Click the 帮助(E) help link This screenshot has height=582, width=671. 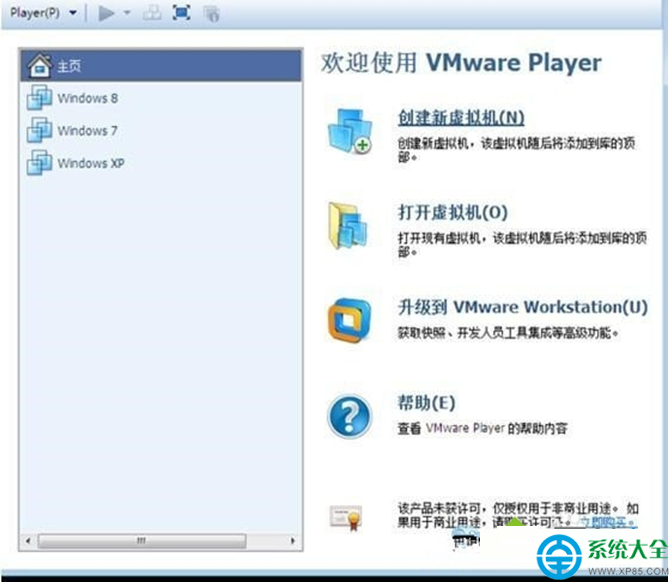coord(427,403)
